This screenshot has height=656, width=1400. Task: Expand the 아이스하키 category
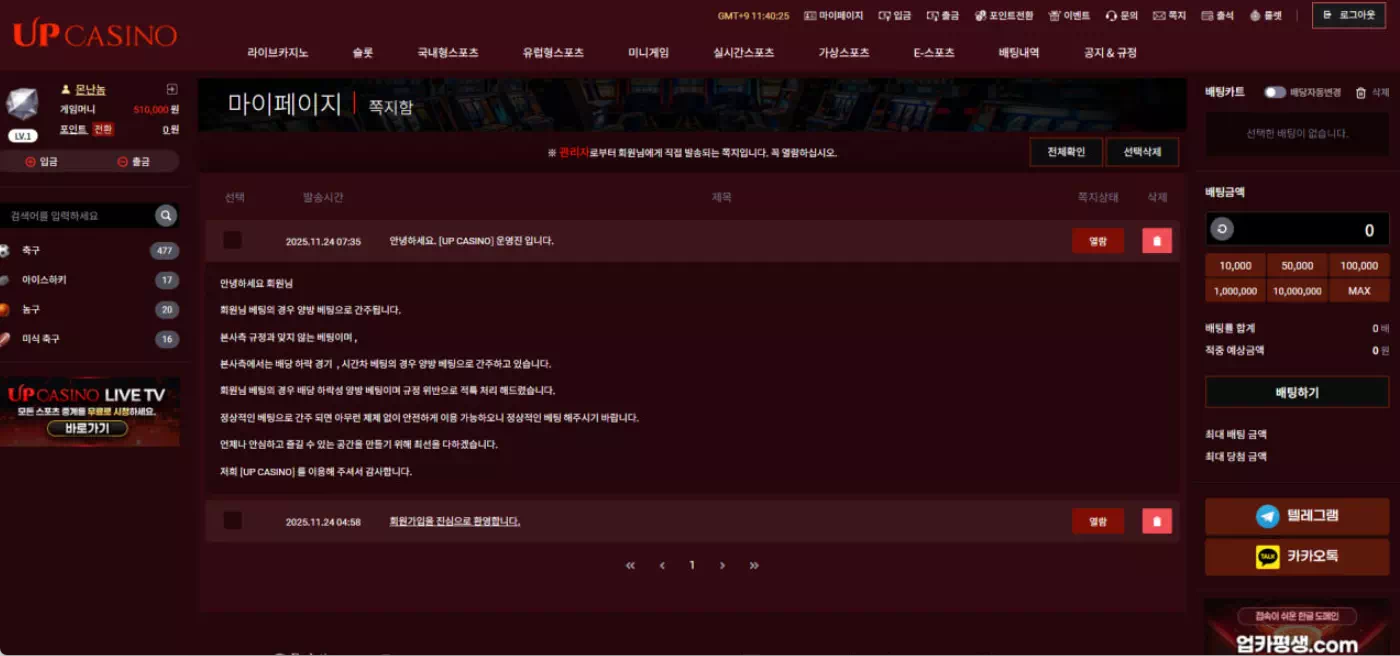coord(90,280)
